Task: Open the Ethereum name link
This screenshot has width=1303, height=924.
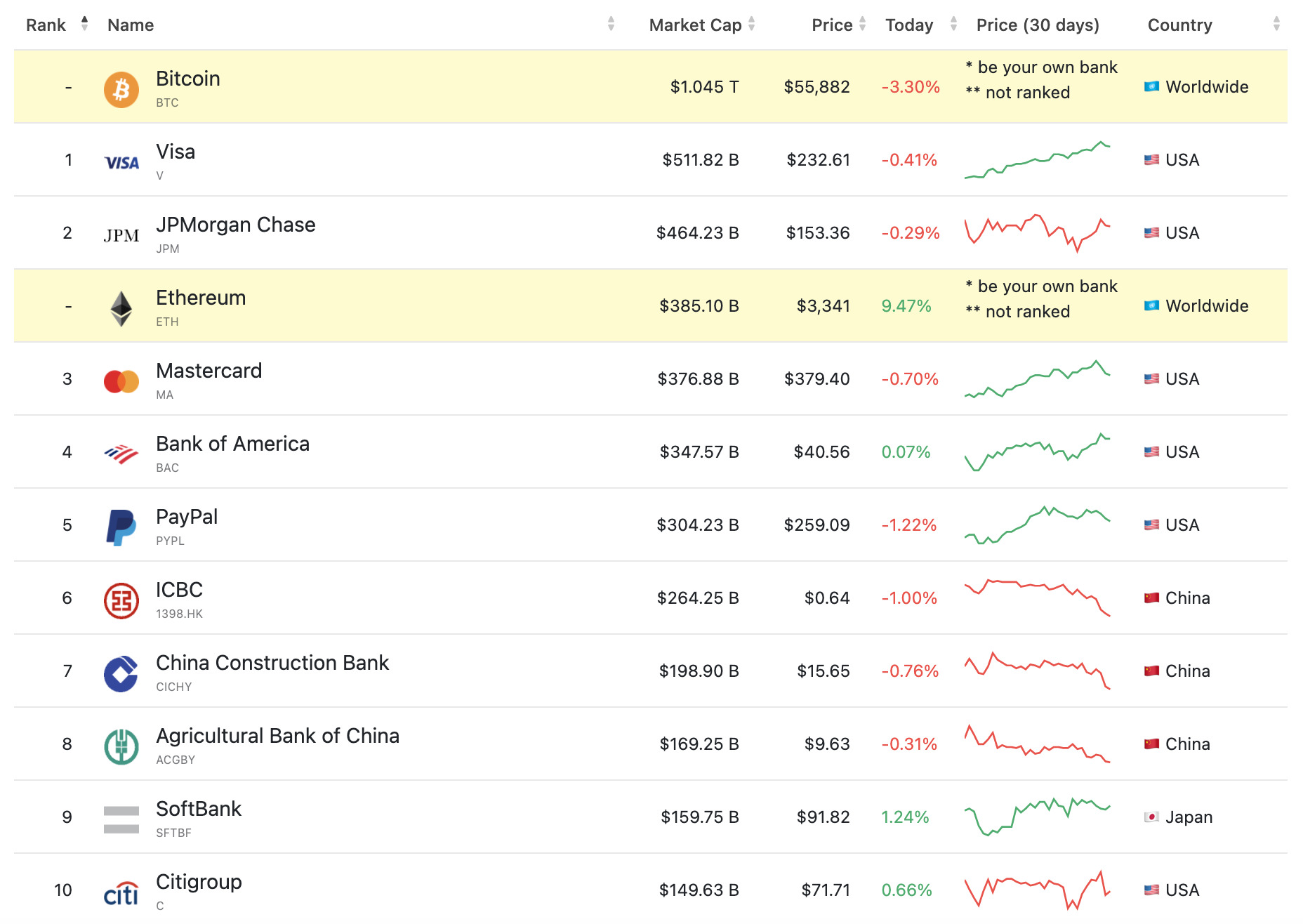Action: point(201,298)
